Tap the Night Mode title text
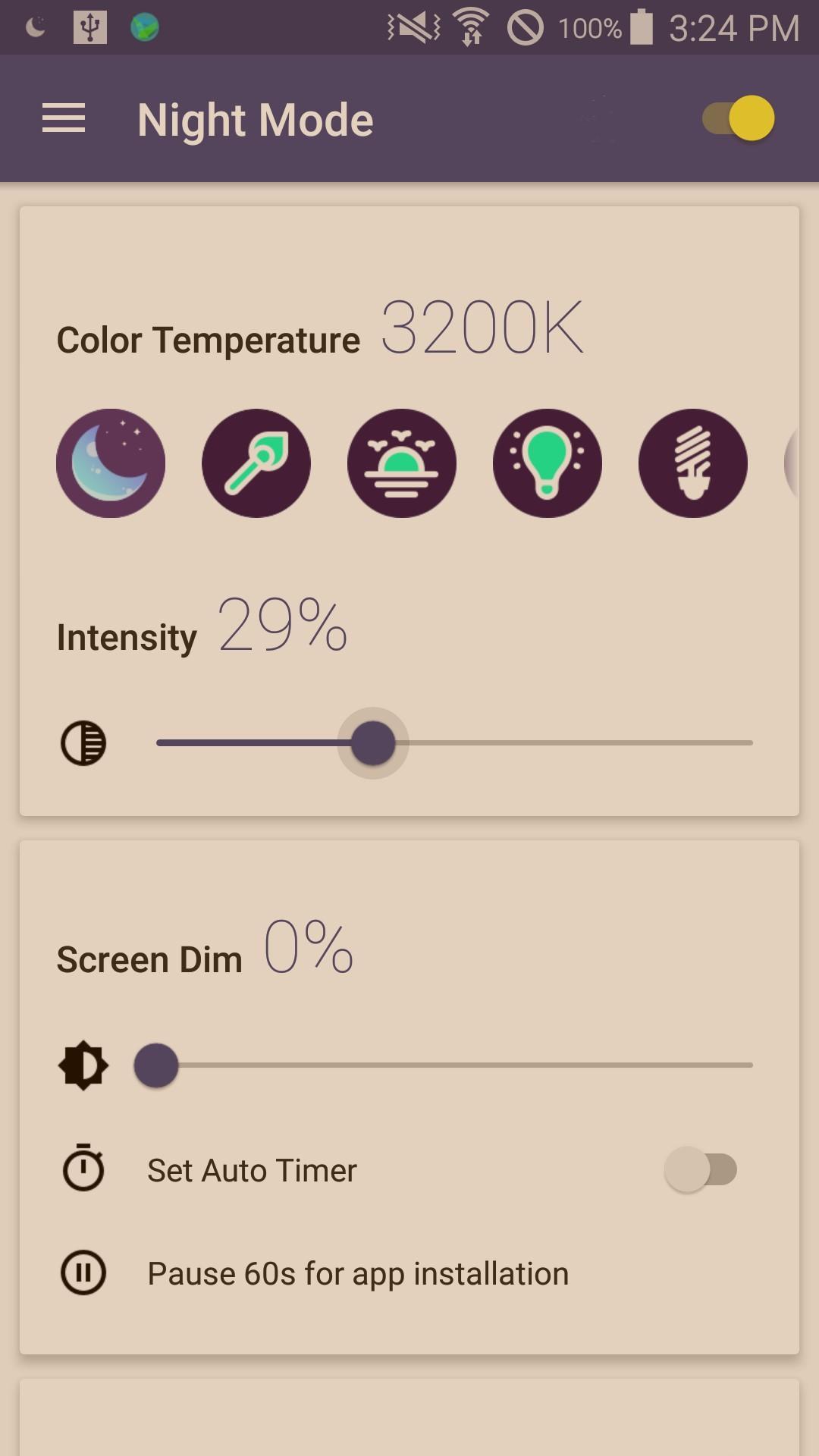Screen dimensions: 819x1456 click(256, 120)
